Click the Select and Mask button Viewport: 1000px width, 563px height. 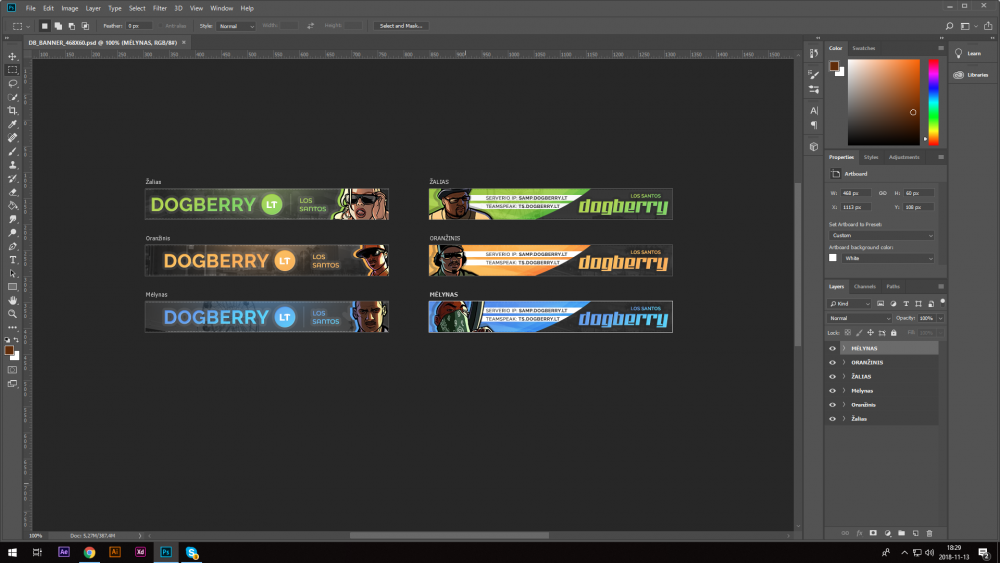pos(401,26)
